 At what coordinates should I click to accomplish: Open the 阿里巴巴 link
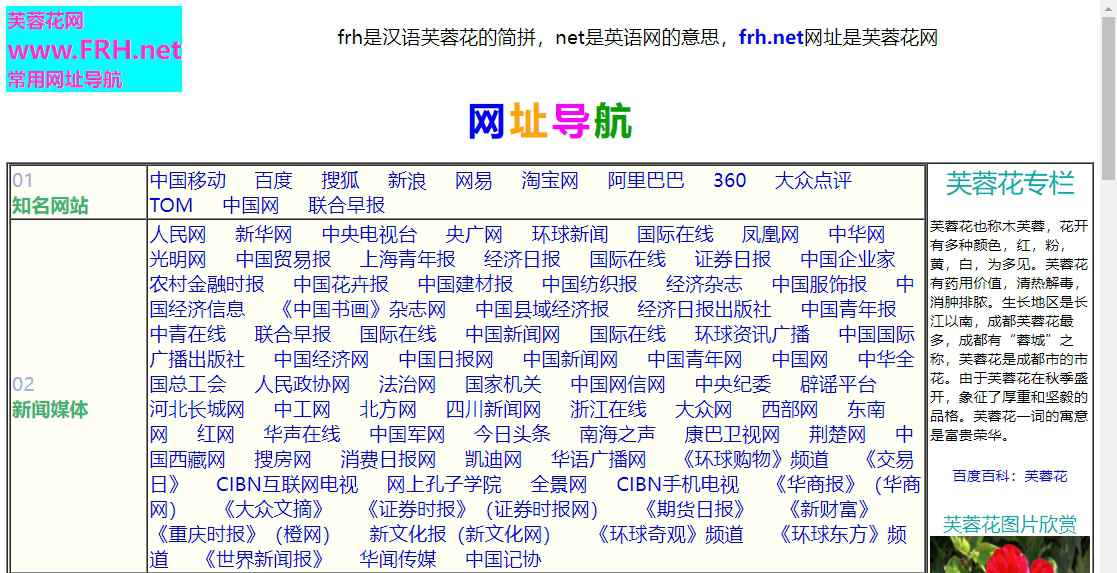(x=645, y=180)
